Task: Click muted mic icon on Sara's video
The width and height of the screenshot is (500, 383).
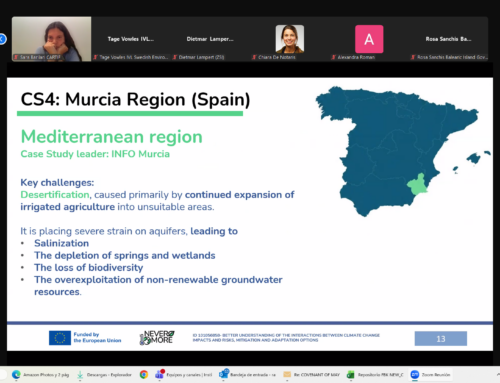Action: (16, 57)
